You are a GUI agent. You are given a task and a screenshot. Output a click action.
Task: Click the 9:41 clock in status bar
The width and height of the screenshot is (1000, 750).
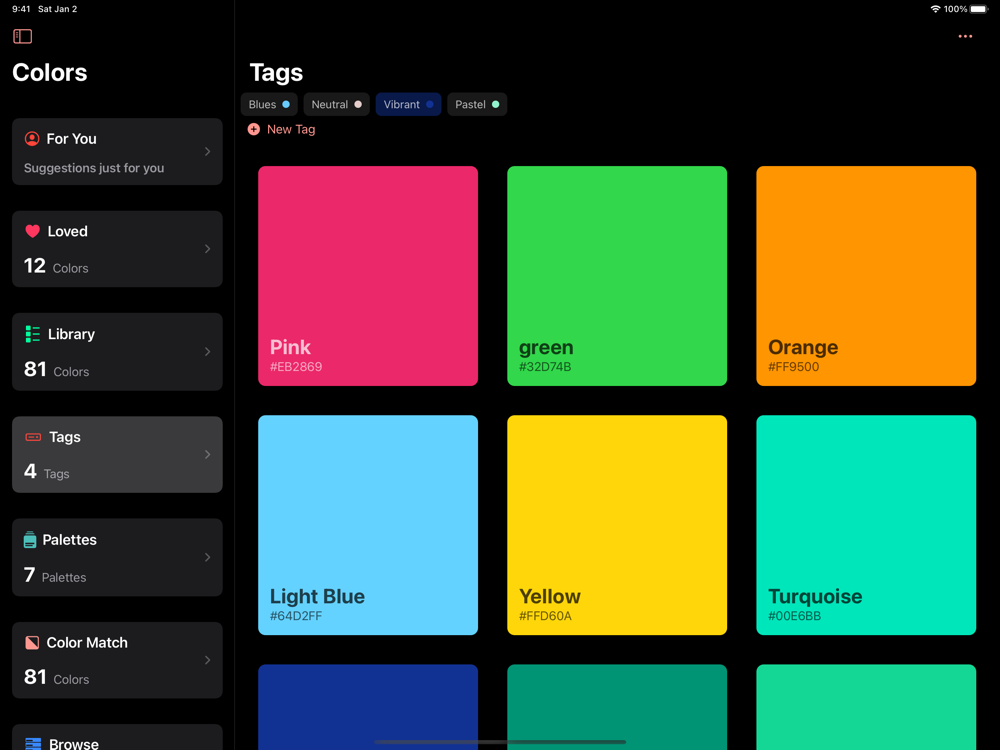click(21, 9)
